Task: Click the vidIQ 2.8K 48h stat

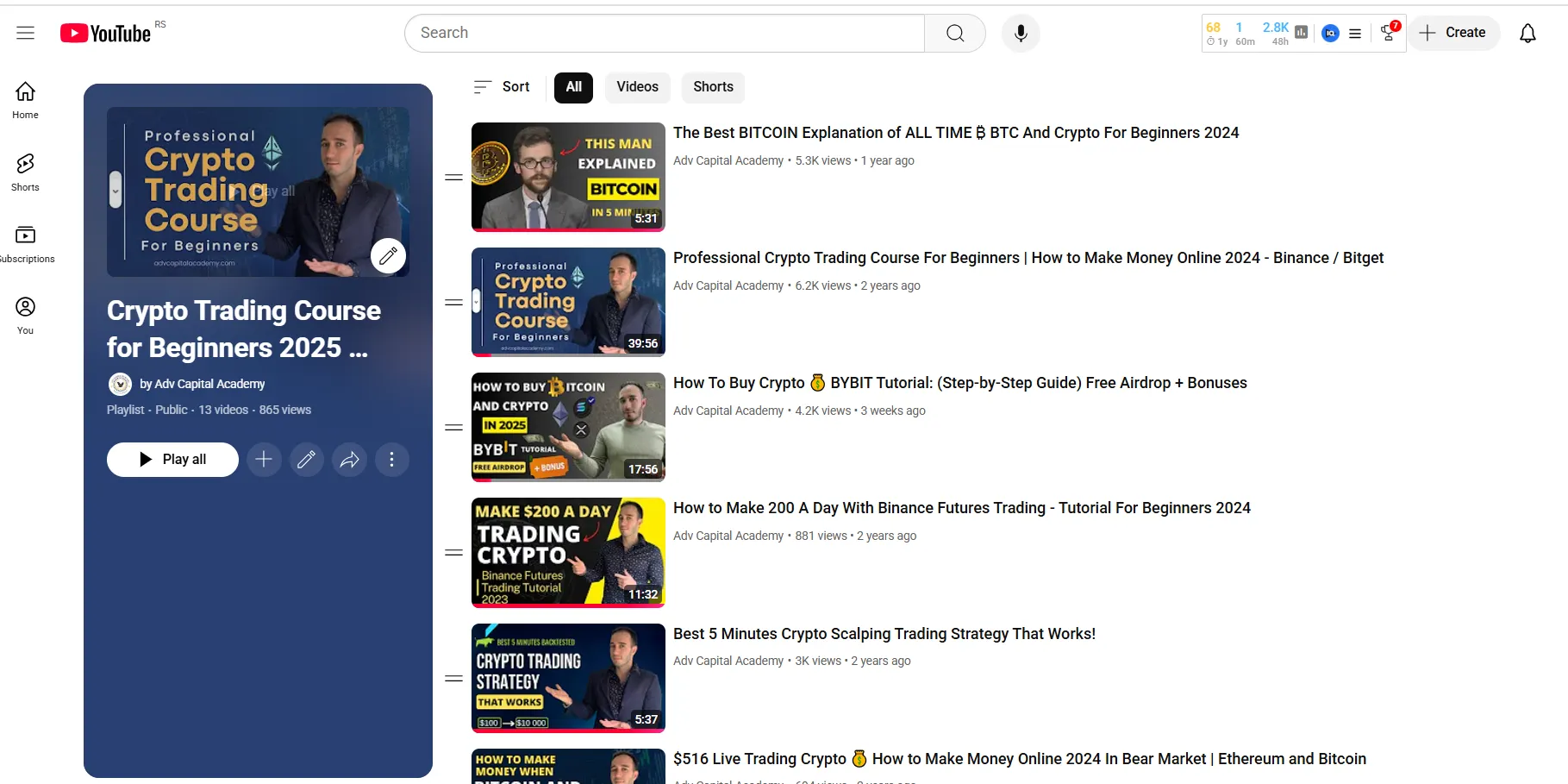Action: [1276, 33]
